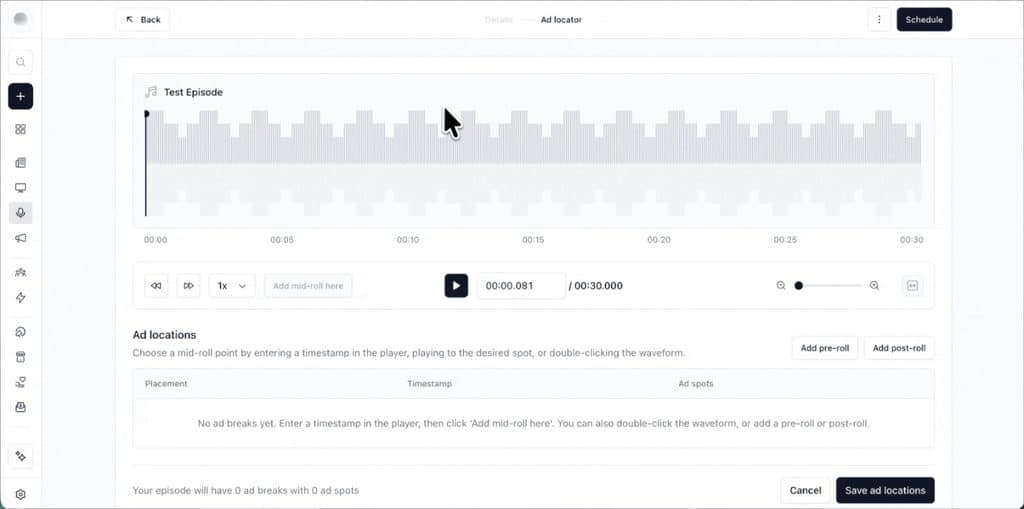Click the 00:30 time label under waveform
The width and height of the screenshot is (1024, 509).
[x=912, y=240]
